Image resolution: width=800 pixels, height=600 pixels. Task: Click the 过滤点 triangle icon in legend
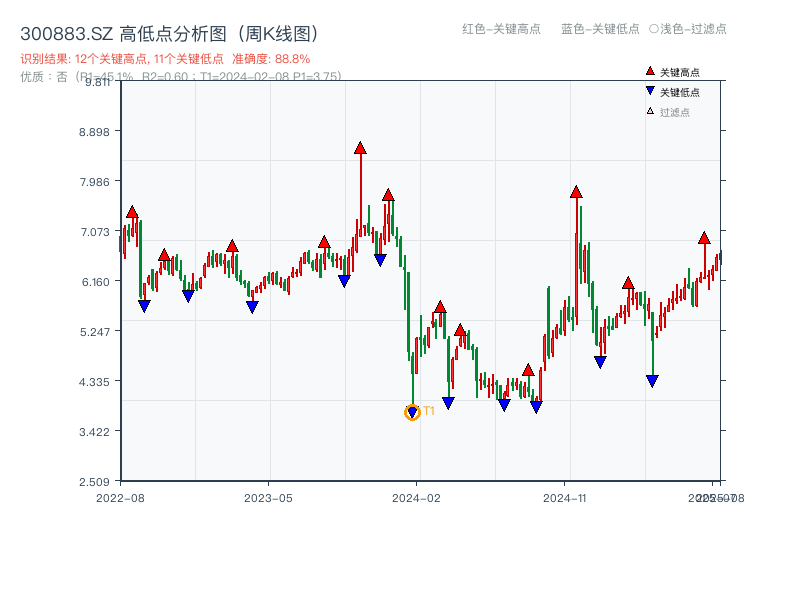point(650,111)
